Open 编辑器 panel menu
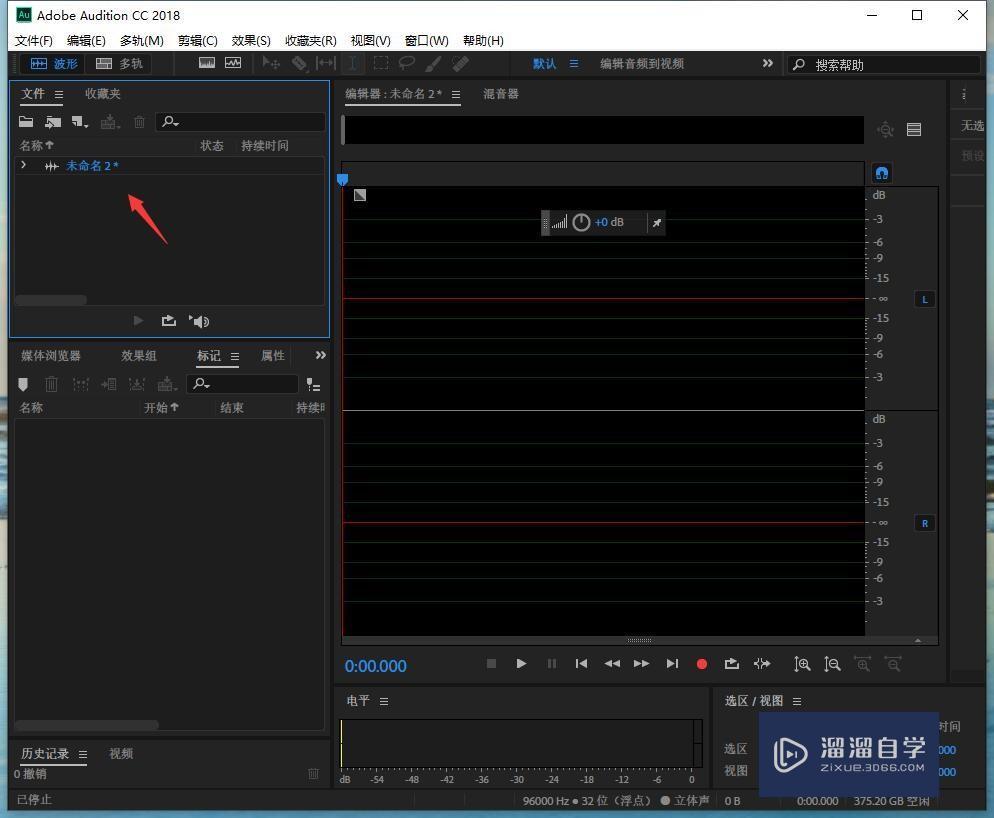 456,94
